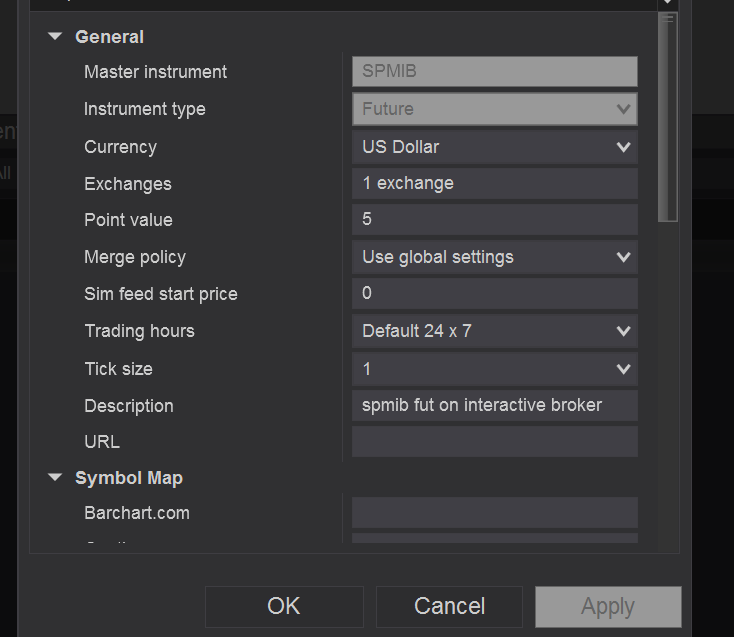
Task: Click the Point value input field
Action: pos(494,220)
